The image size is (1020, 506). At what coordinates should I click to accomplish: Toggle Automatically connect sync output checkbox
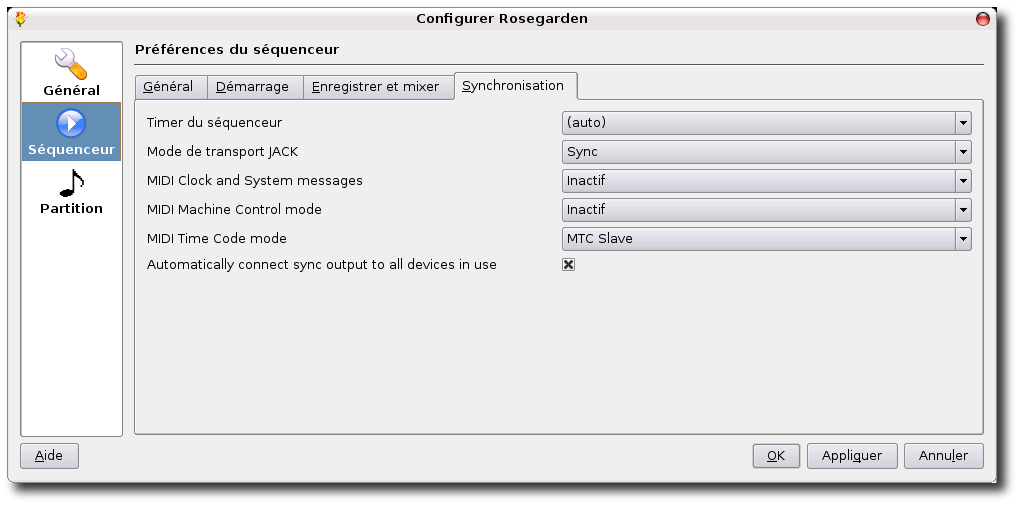pos(569,265)
